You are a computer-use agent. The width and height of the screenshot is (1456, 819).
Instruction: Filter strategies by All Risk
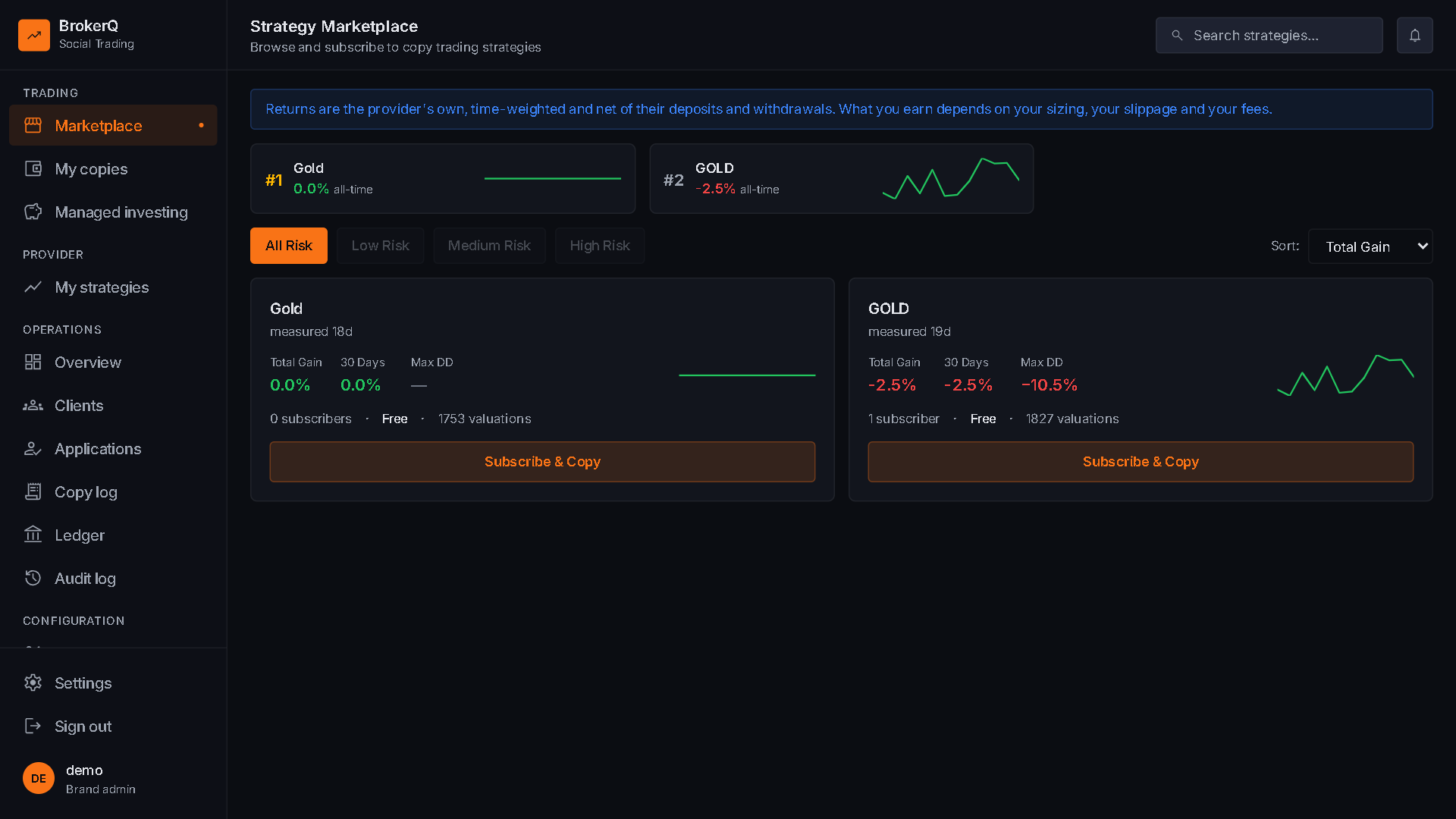coord(289,246)
